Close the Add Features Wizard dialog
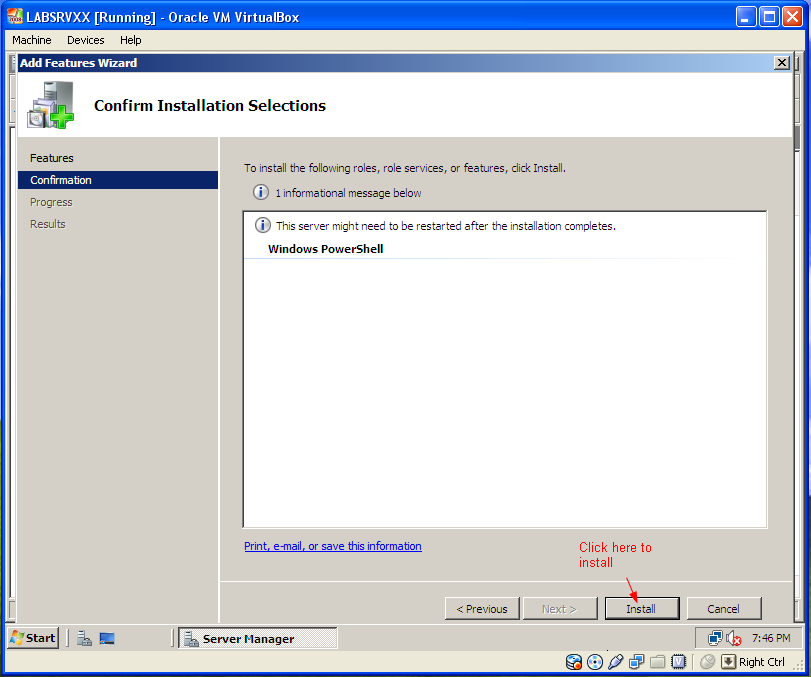This screenshot has height=677, width=811. (782, 63)
